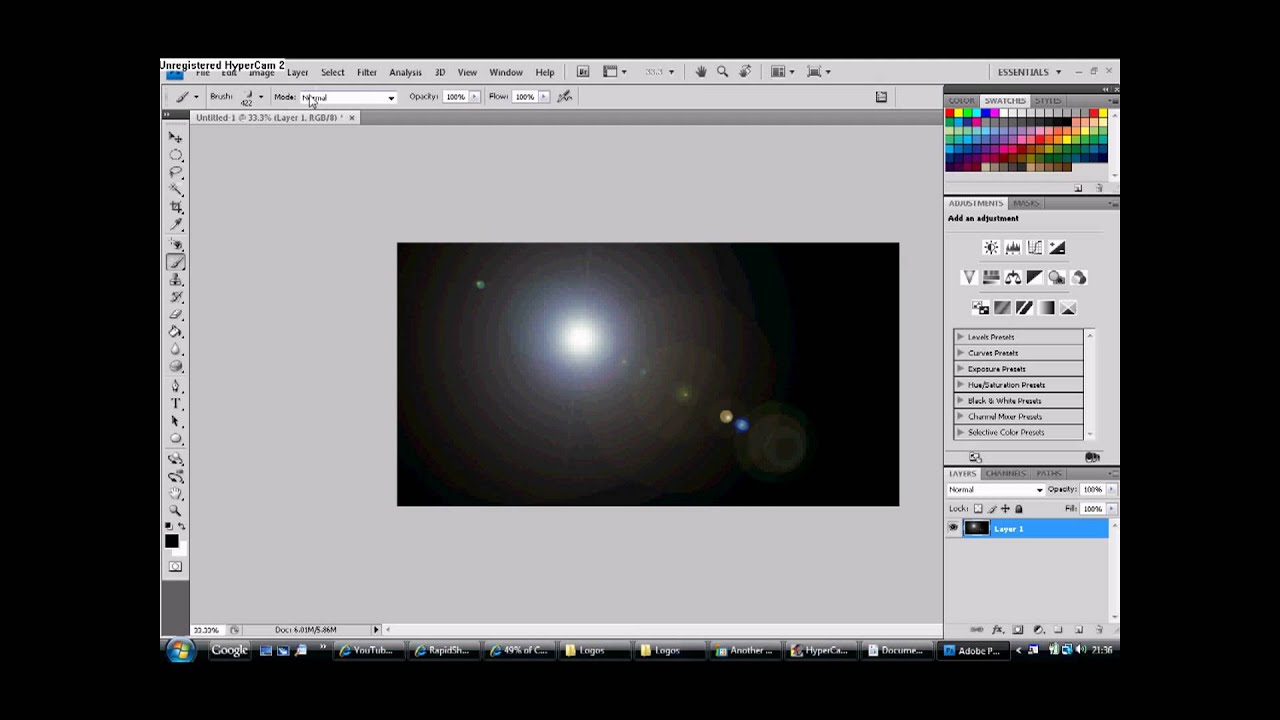Click the Windows Start button
The image size is (1280, 720).
180,650
